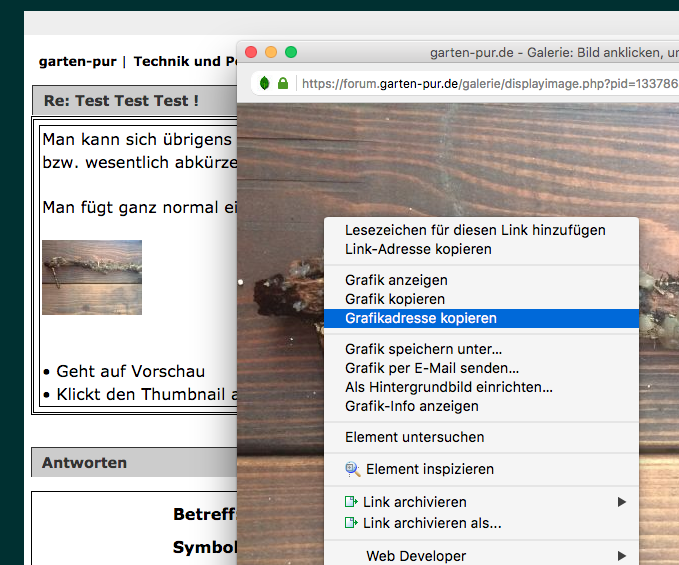The image size is (679, 565).
Task: Click the green leaf icon in address bar
Action: tap(264, 83)
